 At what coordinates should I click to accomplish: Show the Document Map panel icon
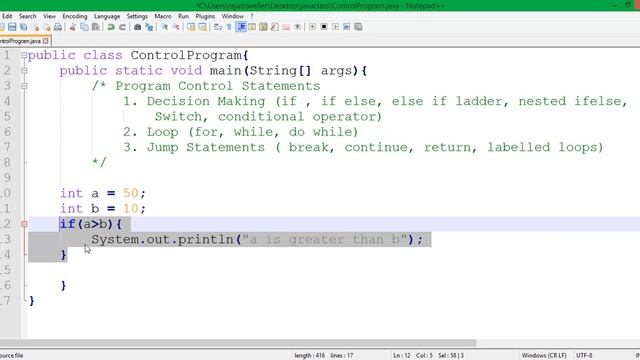263,27
